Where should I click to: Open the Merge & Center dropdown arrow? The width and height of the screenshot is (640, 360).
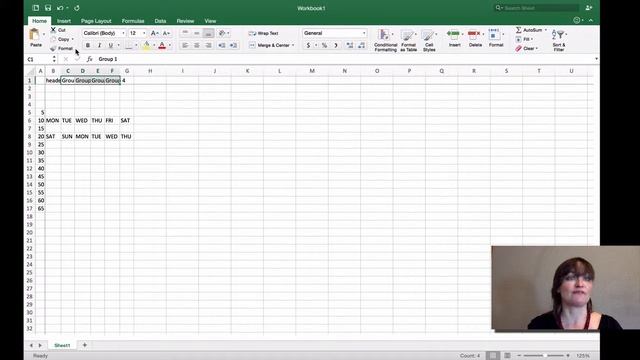tap(293, 45)
